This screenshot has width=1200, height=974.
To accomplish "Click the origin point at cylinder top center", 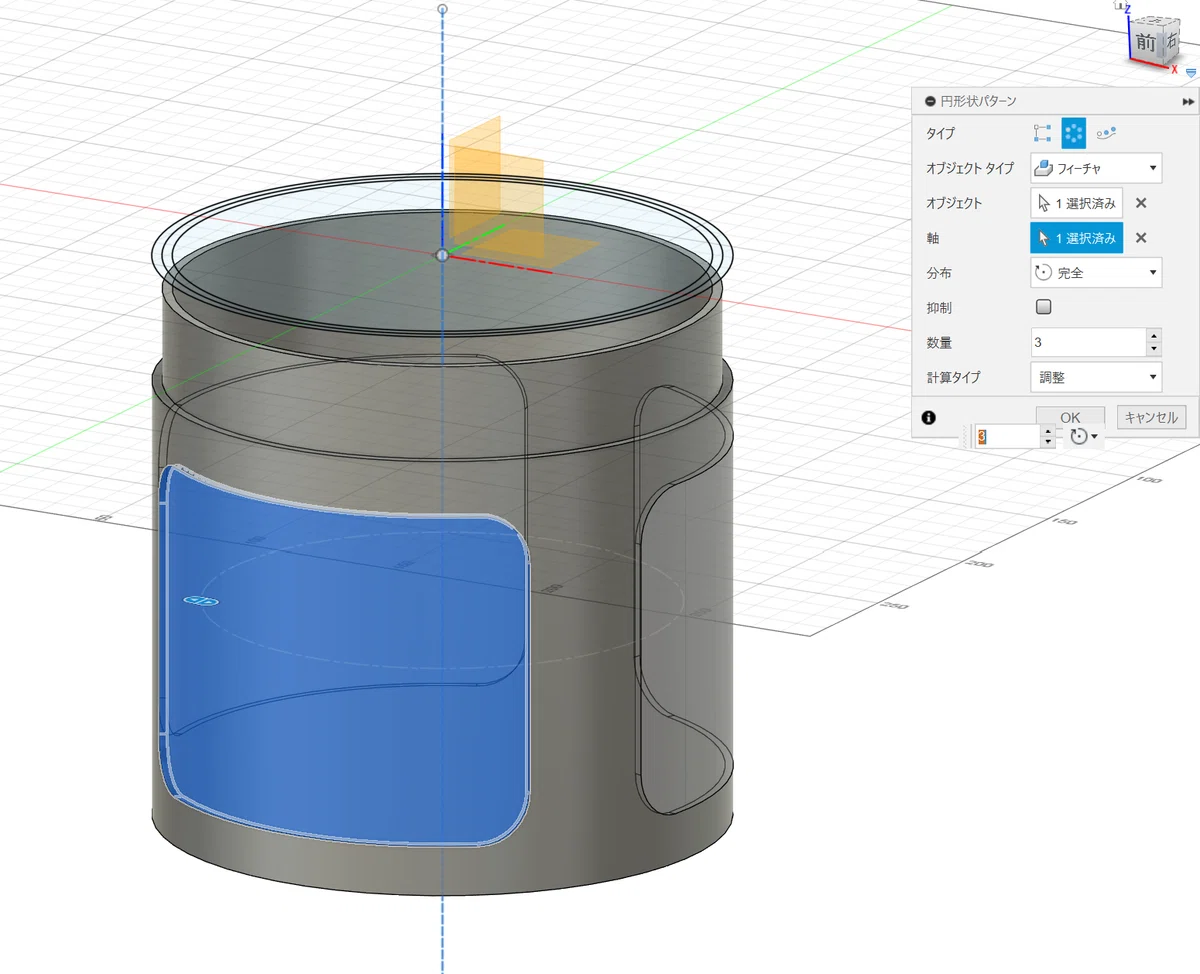I will pyautogui.click(x=443, y=256).
